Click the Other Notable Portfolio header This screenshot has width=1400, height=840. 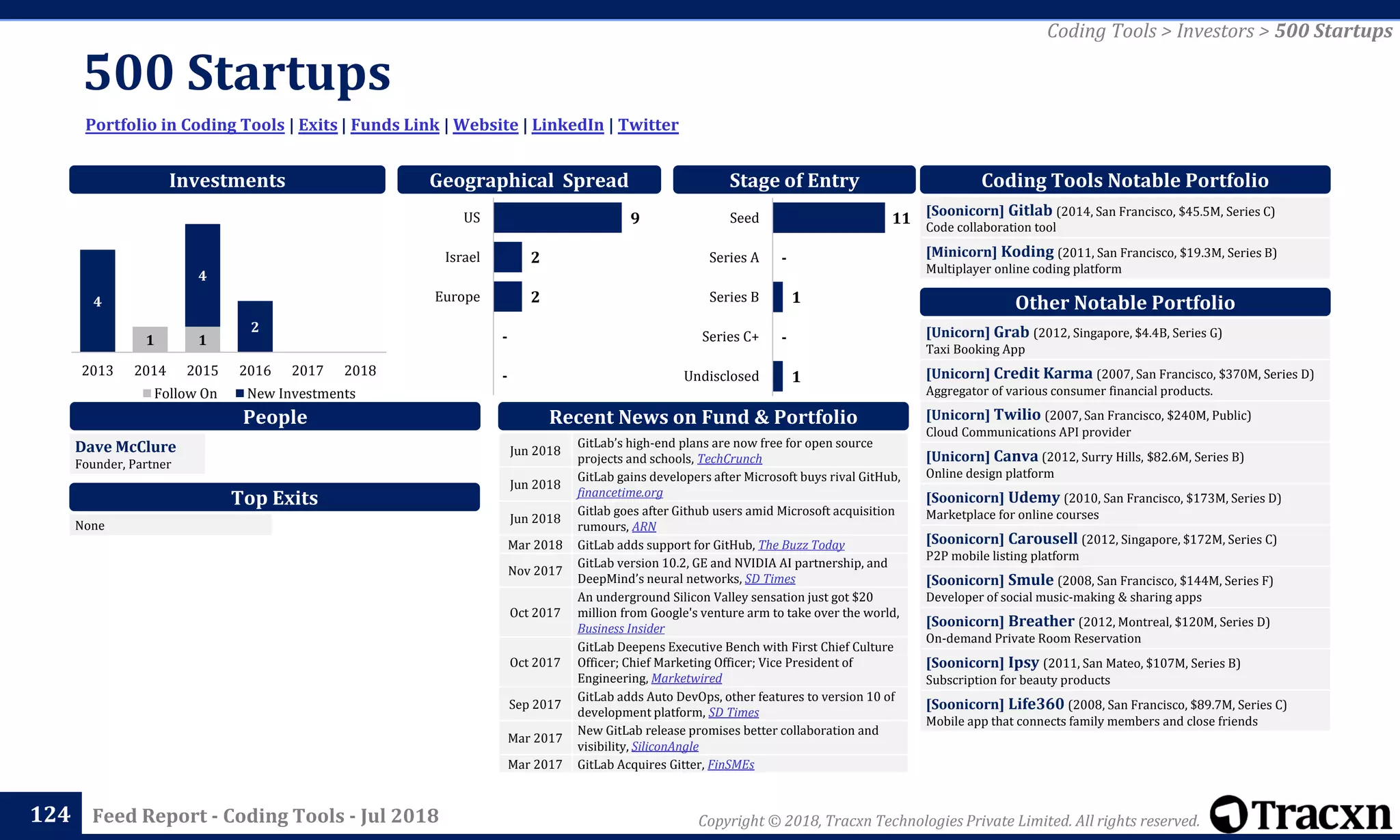pyautogui.click(x=1125, y=302)
